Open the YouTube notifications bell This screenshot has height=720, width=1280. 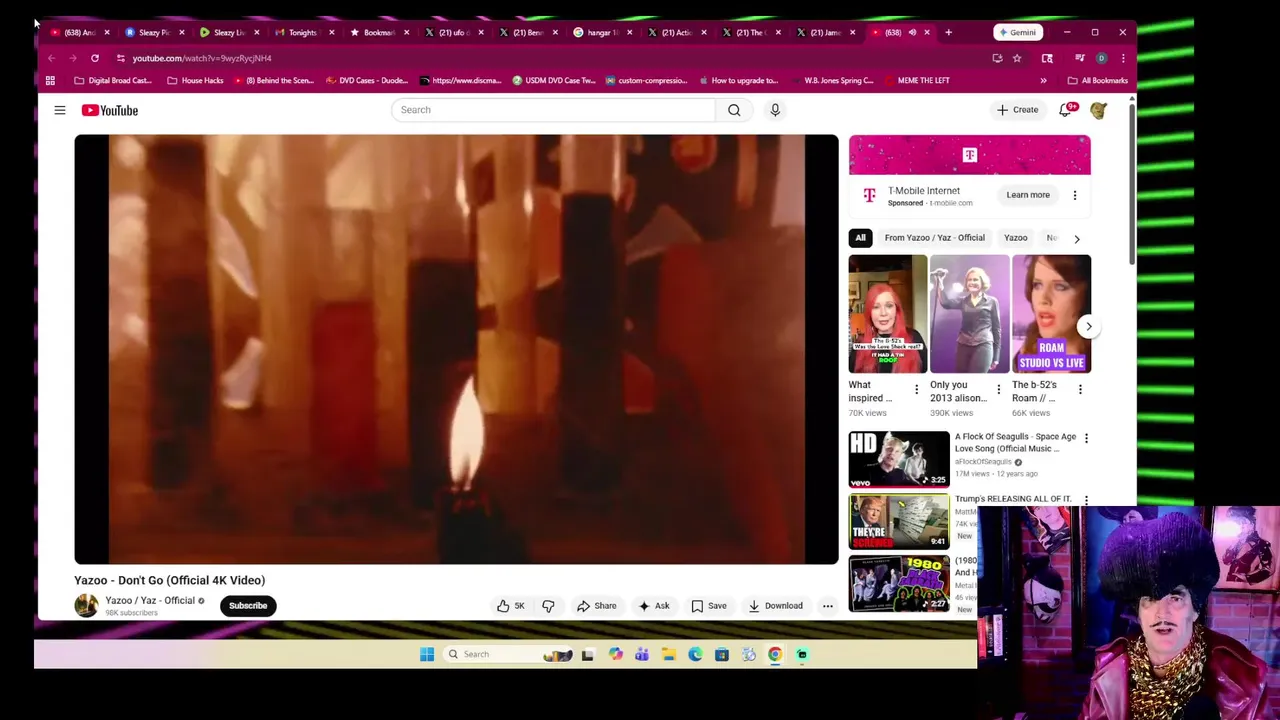click(x=1066, y=110)
